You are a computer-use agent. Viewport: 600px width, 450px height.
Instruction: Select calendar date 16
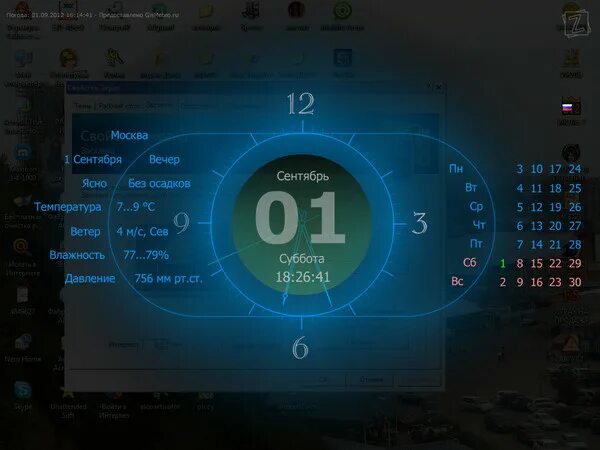(536, 282)
